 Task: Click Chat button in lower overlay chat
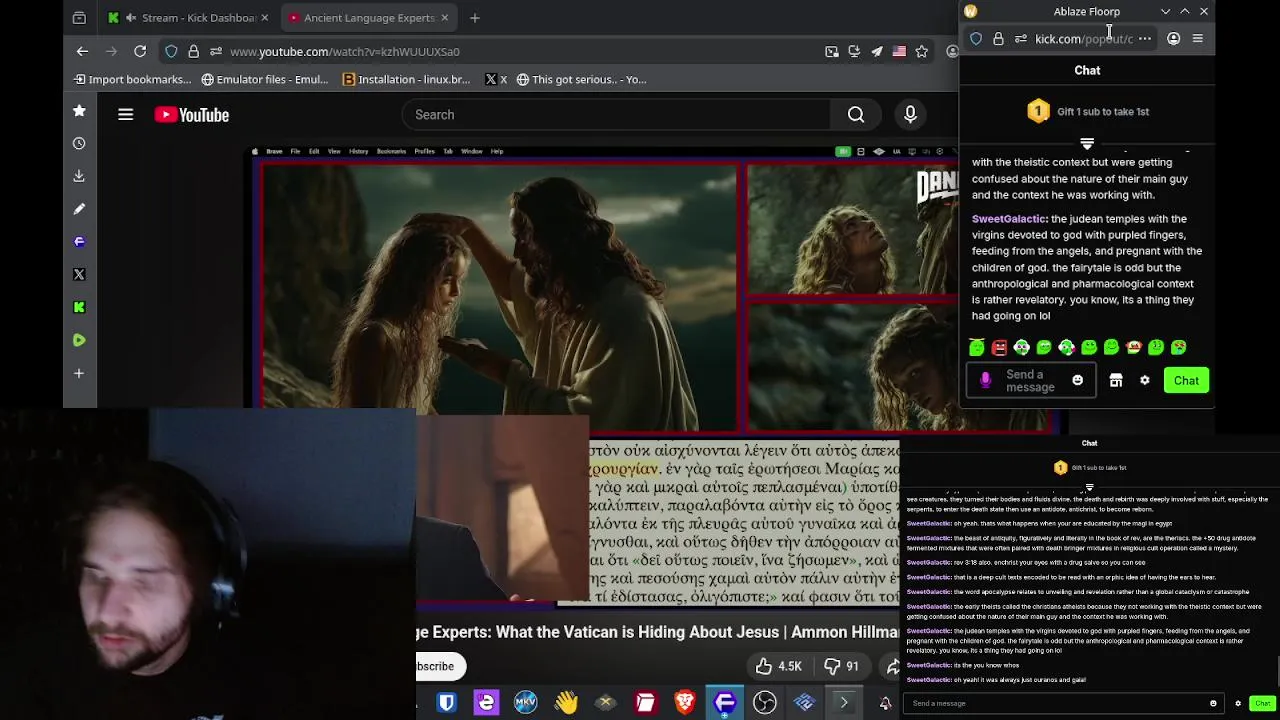1262,703
